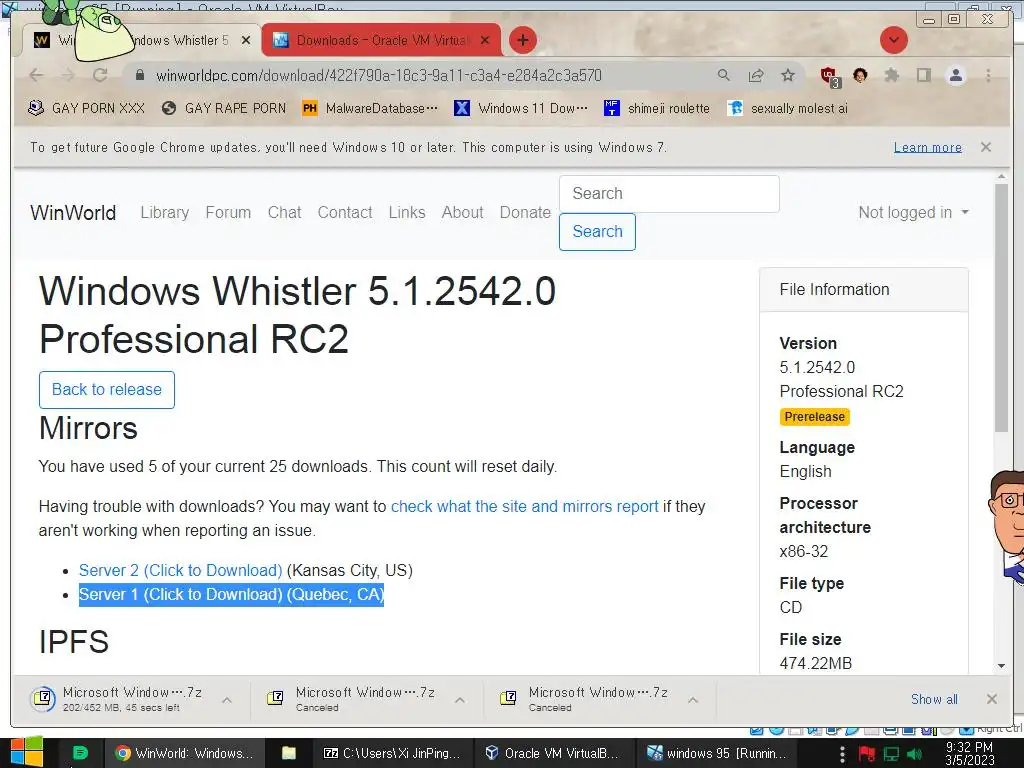
Task: Open the Donate nav item
Action: click(x=525, y=212)
